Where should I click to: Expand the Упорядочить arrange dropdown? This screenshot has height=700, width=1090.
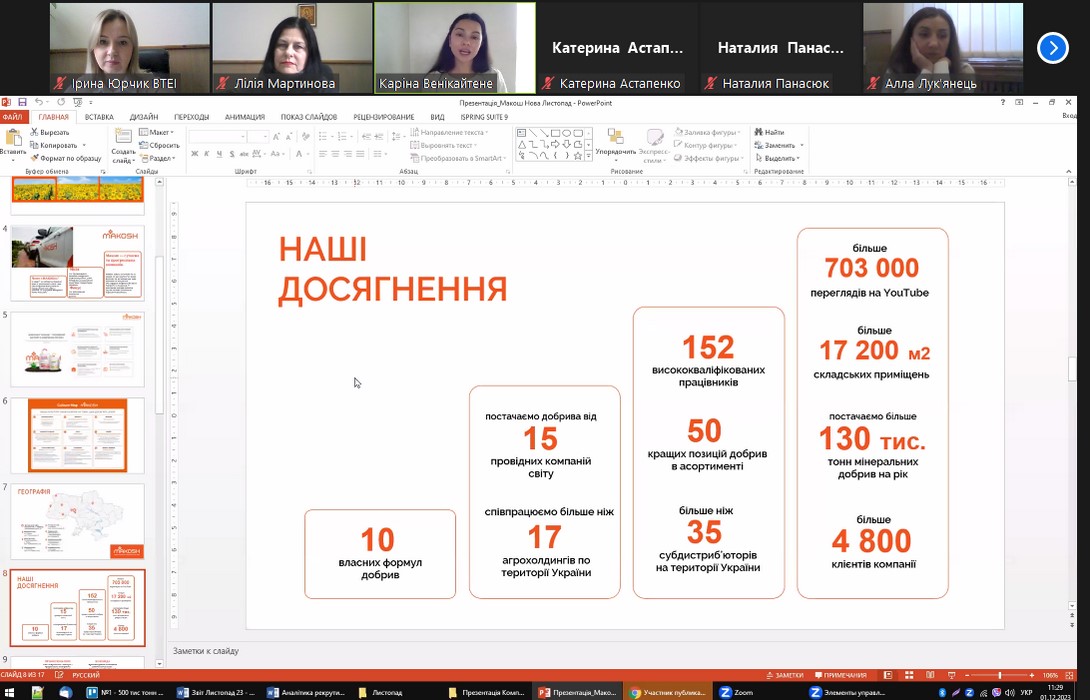[615, 152]
